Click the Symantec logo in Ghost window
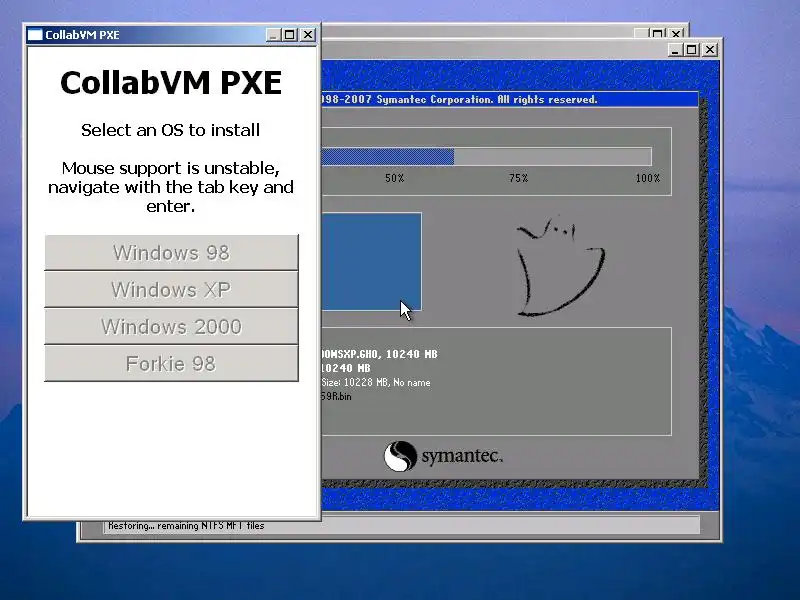The width and height of the screenshot is (800, 600). click(x=443, y=456)
